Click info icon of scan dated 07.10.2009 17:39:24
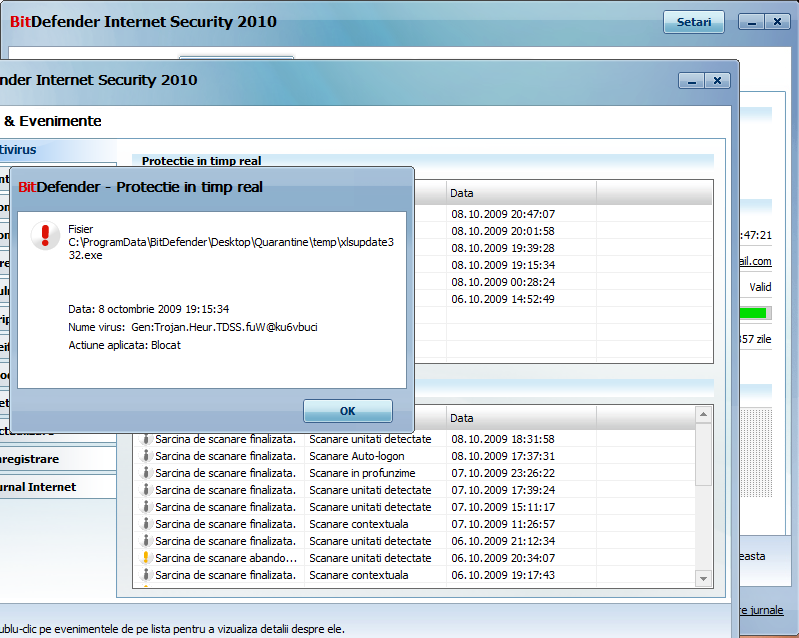This screenshot has width=799, height=638. point(146,490)
